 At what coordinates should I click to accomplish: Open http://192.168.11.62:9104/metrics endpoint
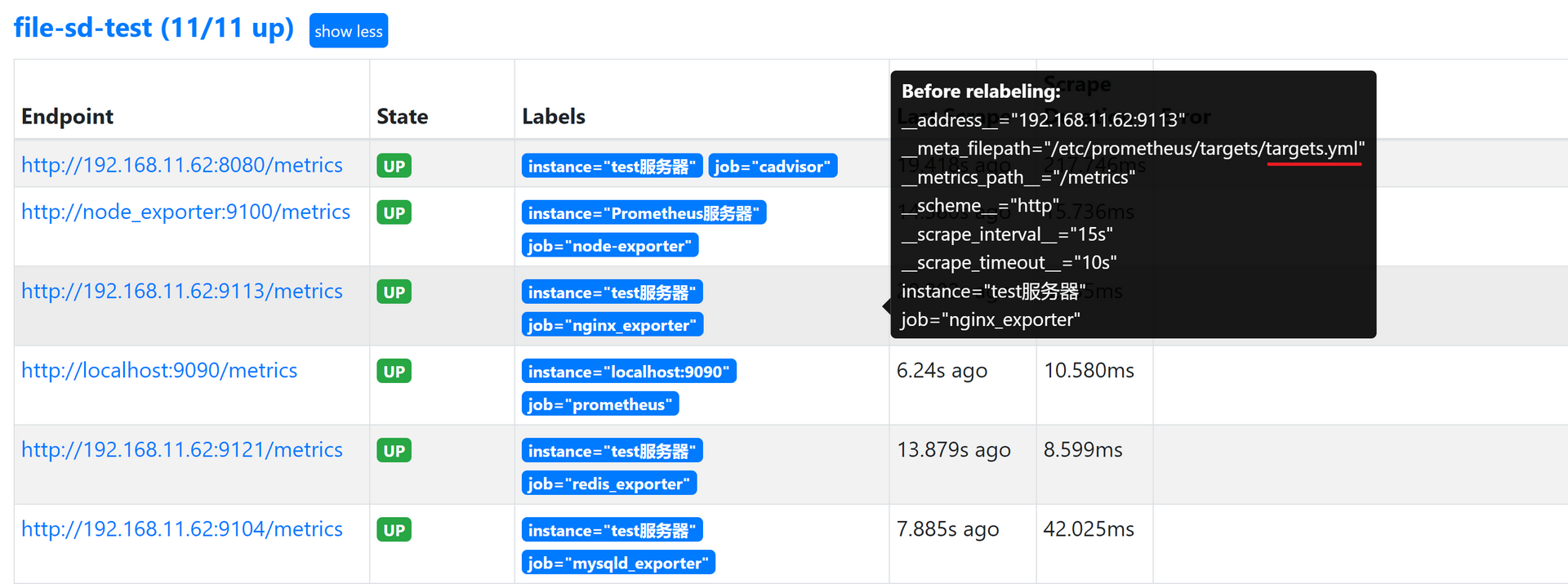pos(182,528)
